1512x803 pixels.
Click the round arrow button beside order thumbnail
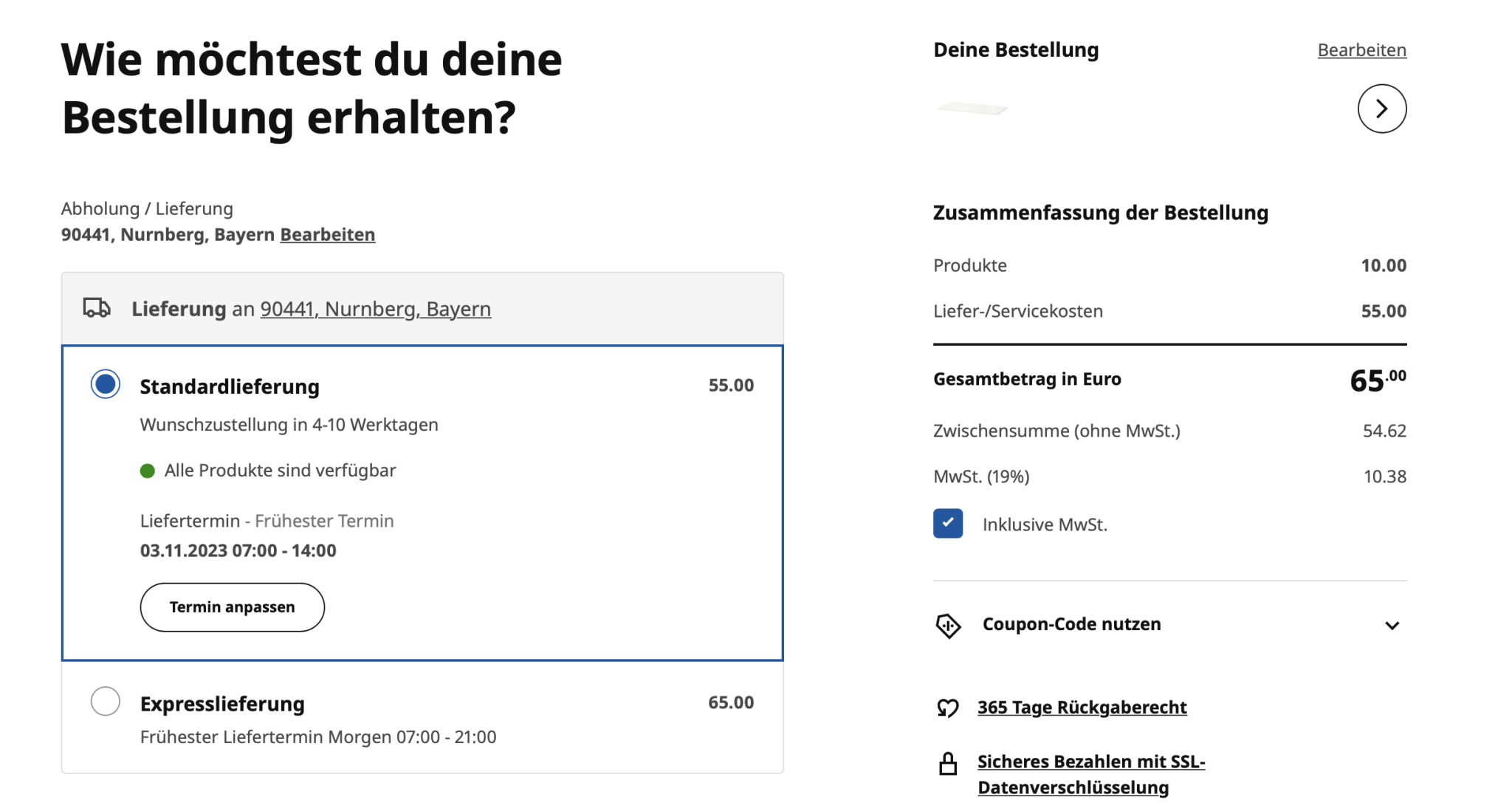(x=1381, y=109)
